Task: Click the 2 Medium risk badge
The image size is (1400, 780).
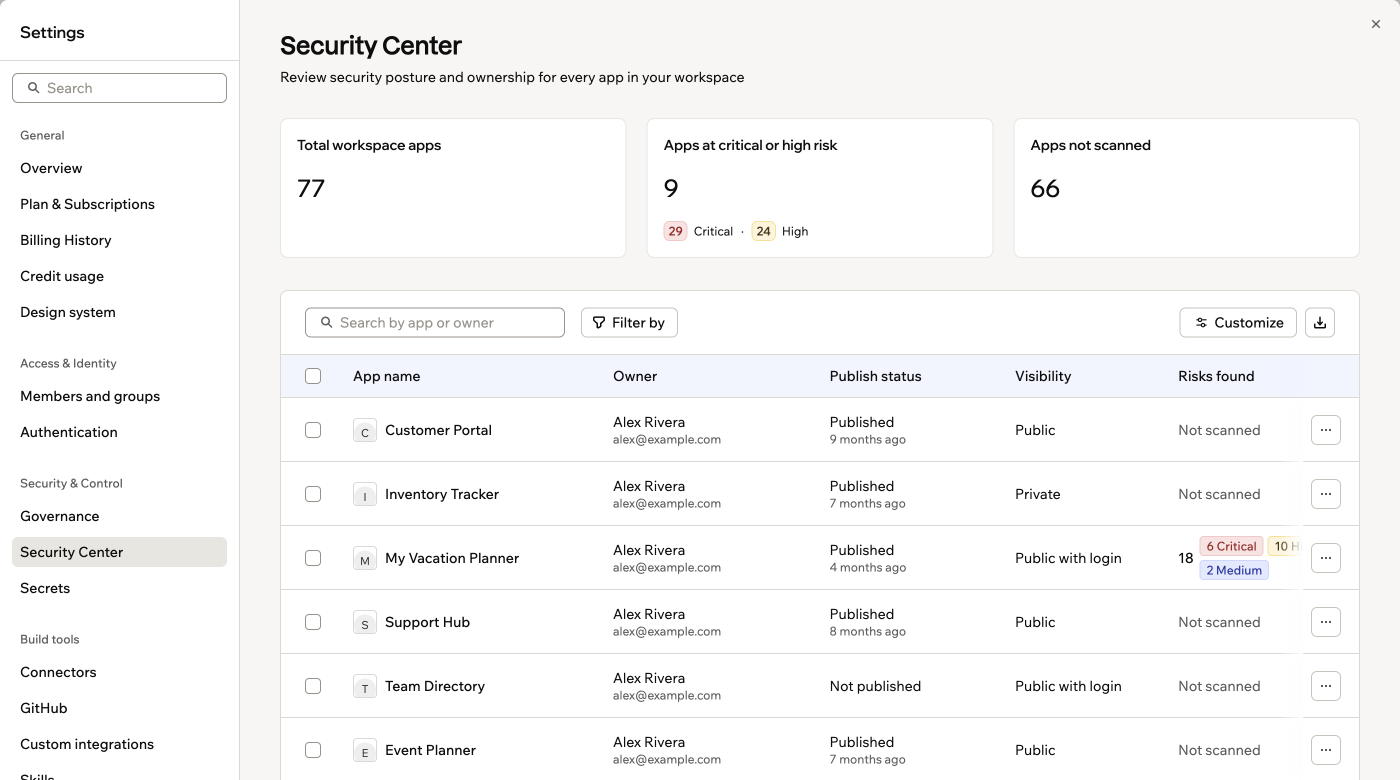Action: tap(1234, 570)
